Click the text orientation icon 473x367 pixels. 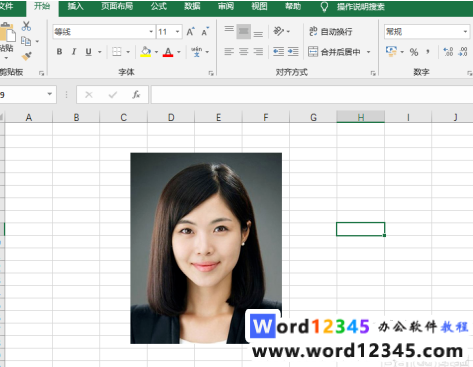point(278,31)
